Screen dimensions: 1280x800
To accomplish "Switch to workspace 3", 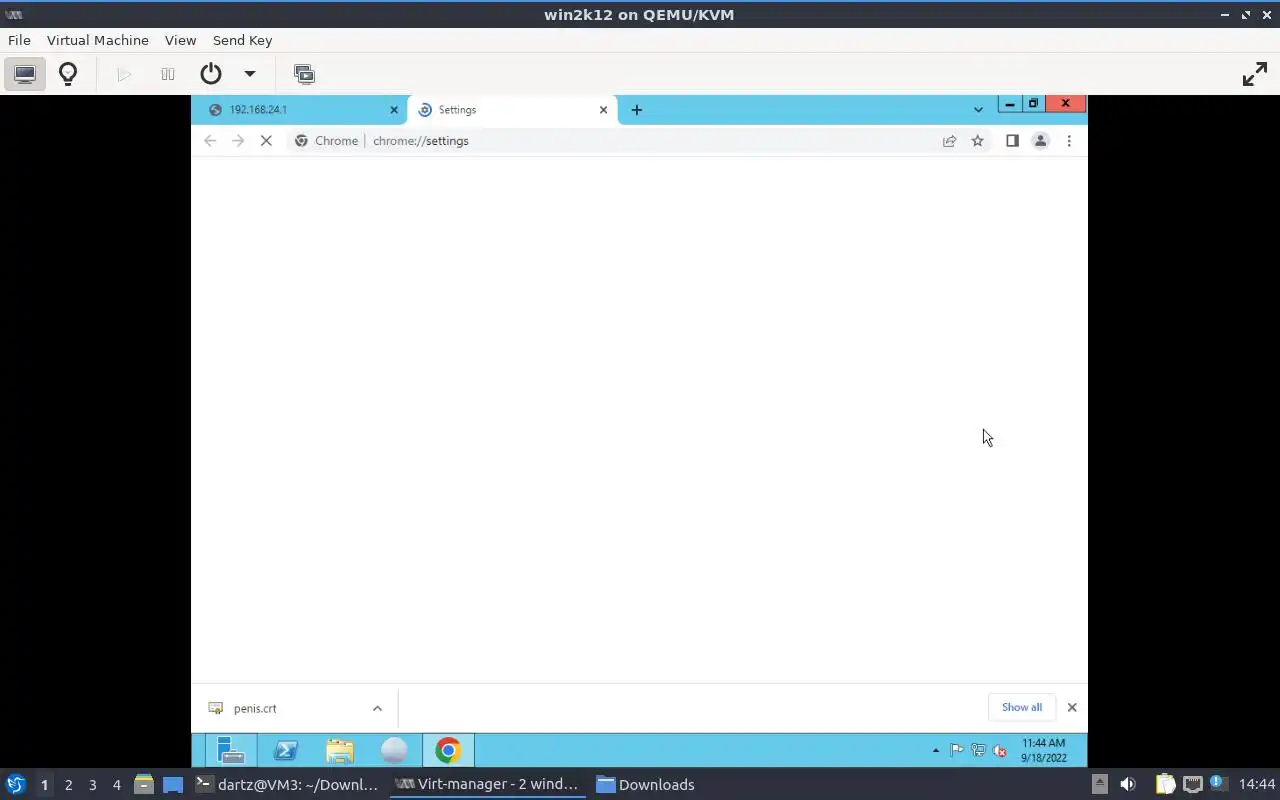I will pyautogui.click(x=92, y=785).
